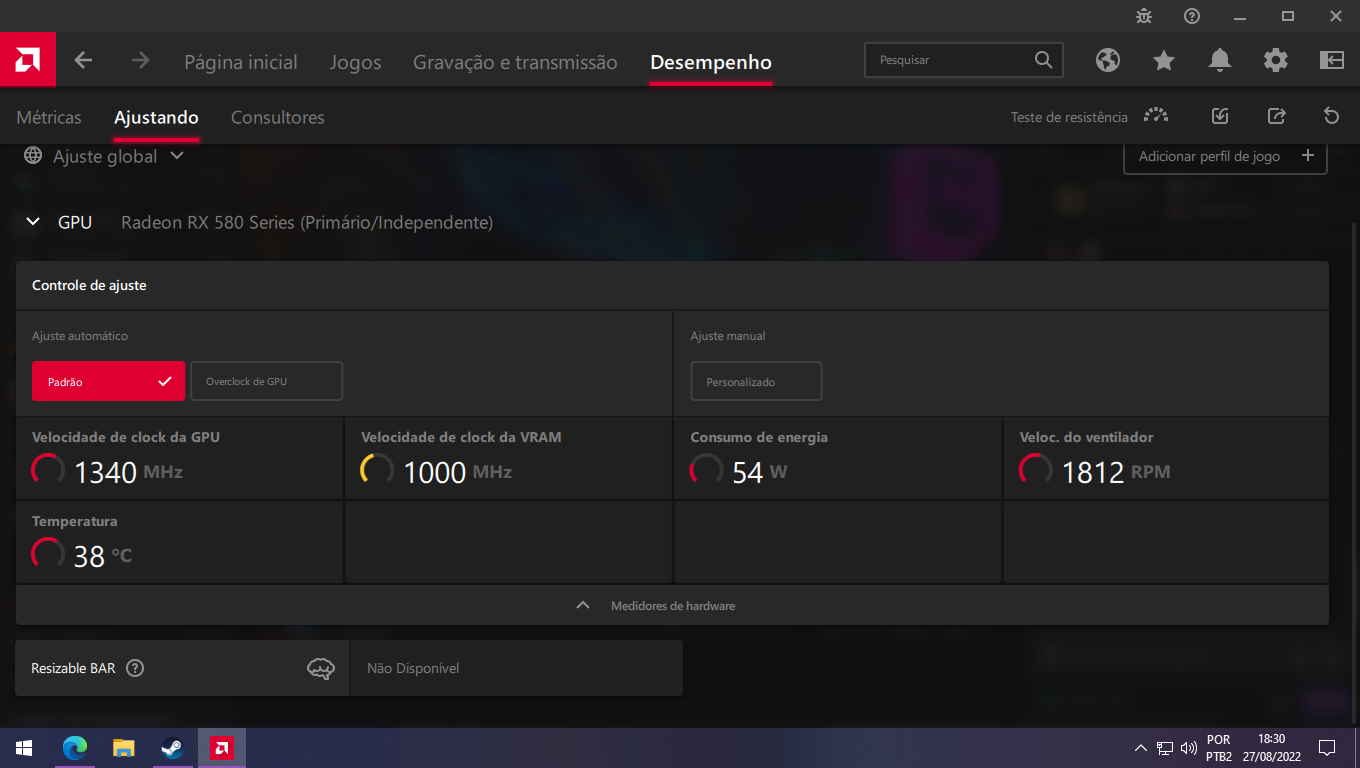Click the search magnifier icon
Image resolution: width=1360 pixels, height=768 pixels.
click(1043, 60)
